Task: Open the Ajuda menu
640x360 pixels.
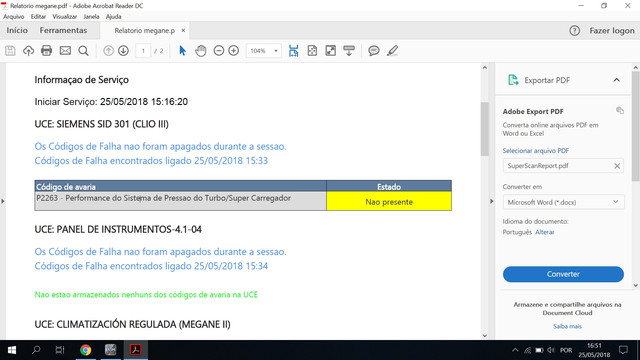Action: point(113,17)
